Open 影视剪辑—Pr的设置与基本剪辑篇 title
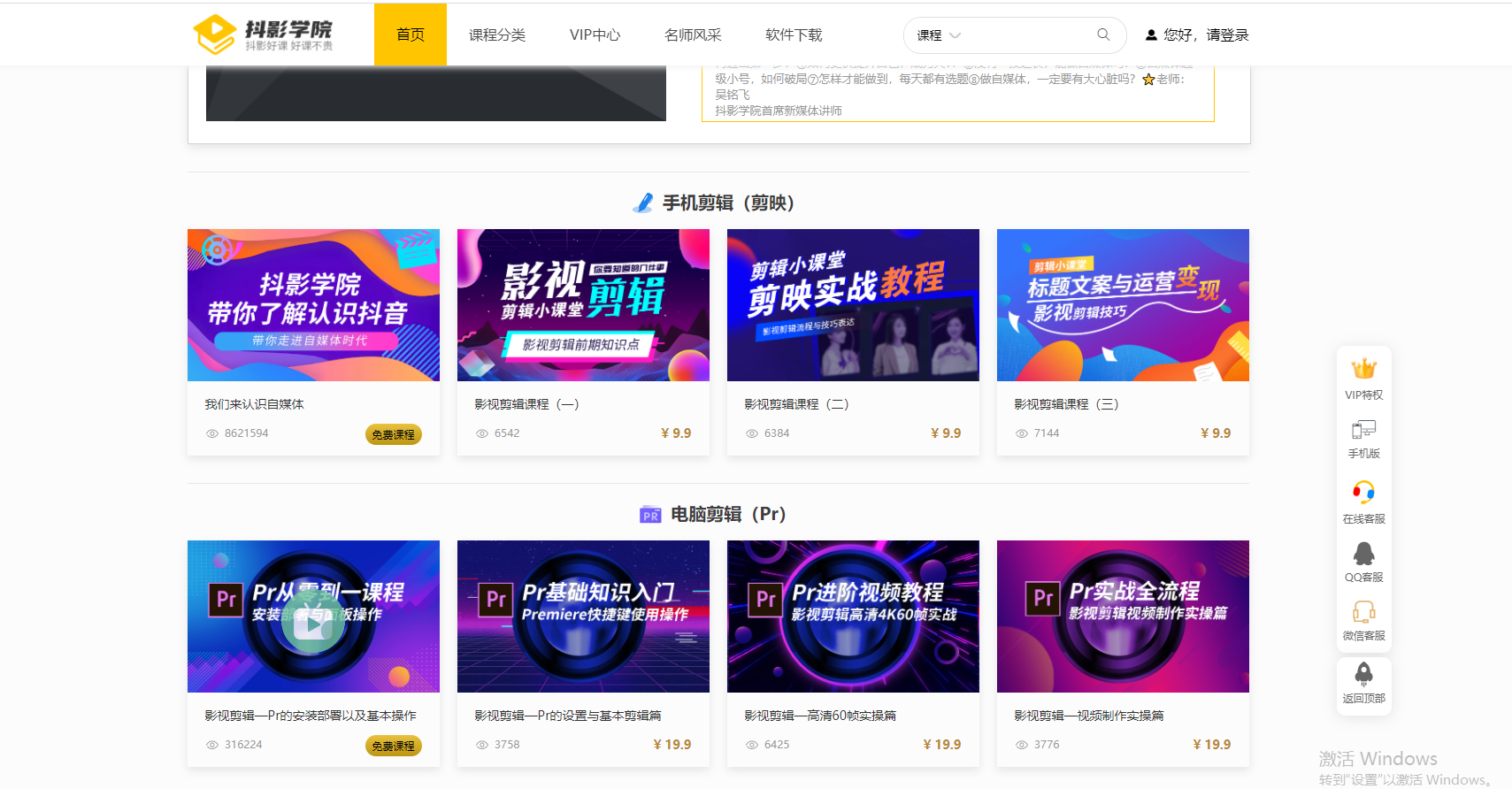 (x=568, y=716)
